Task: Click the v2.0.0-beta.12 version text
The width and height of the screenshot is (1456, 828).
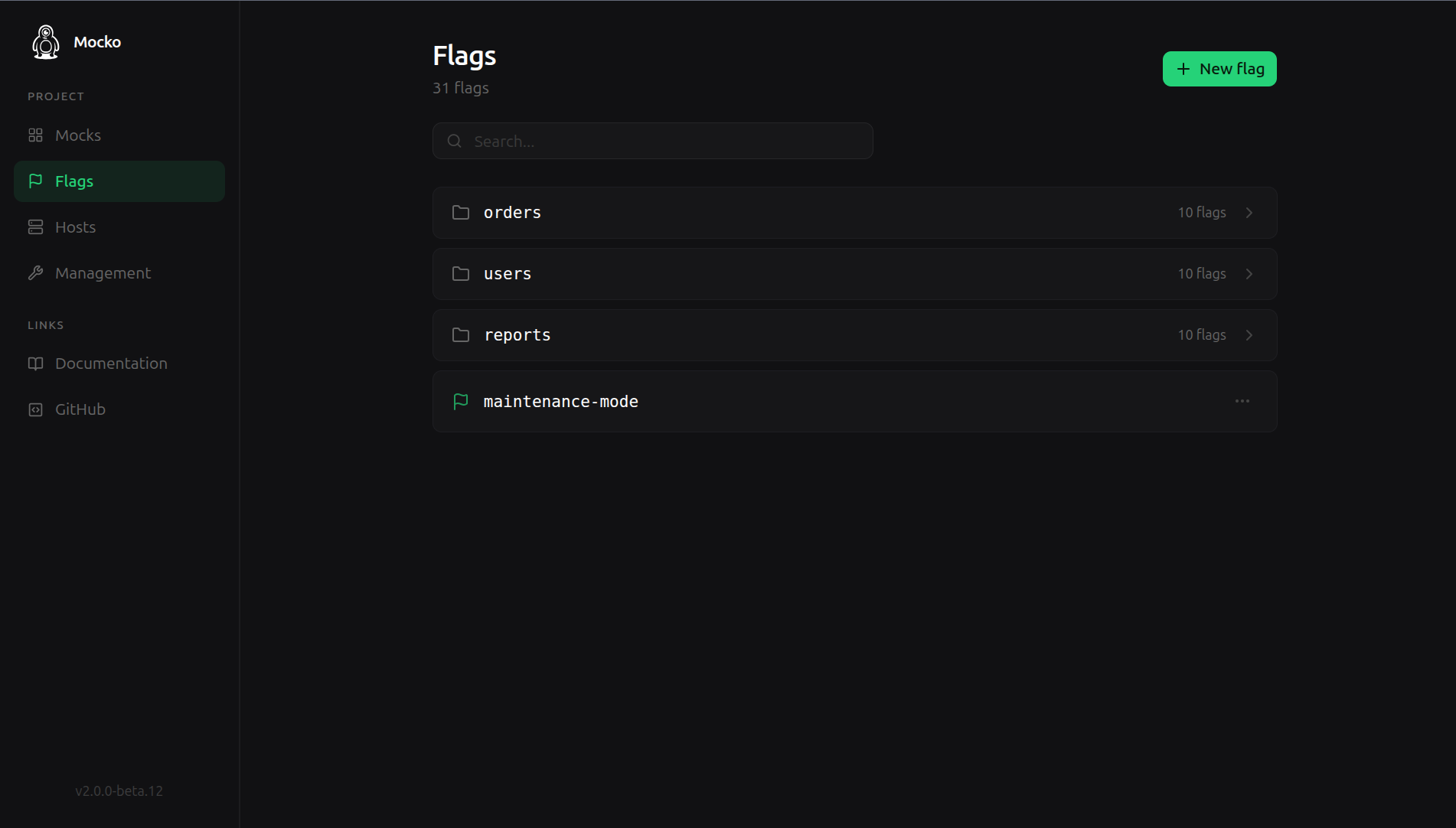Action: coord(119,791)
